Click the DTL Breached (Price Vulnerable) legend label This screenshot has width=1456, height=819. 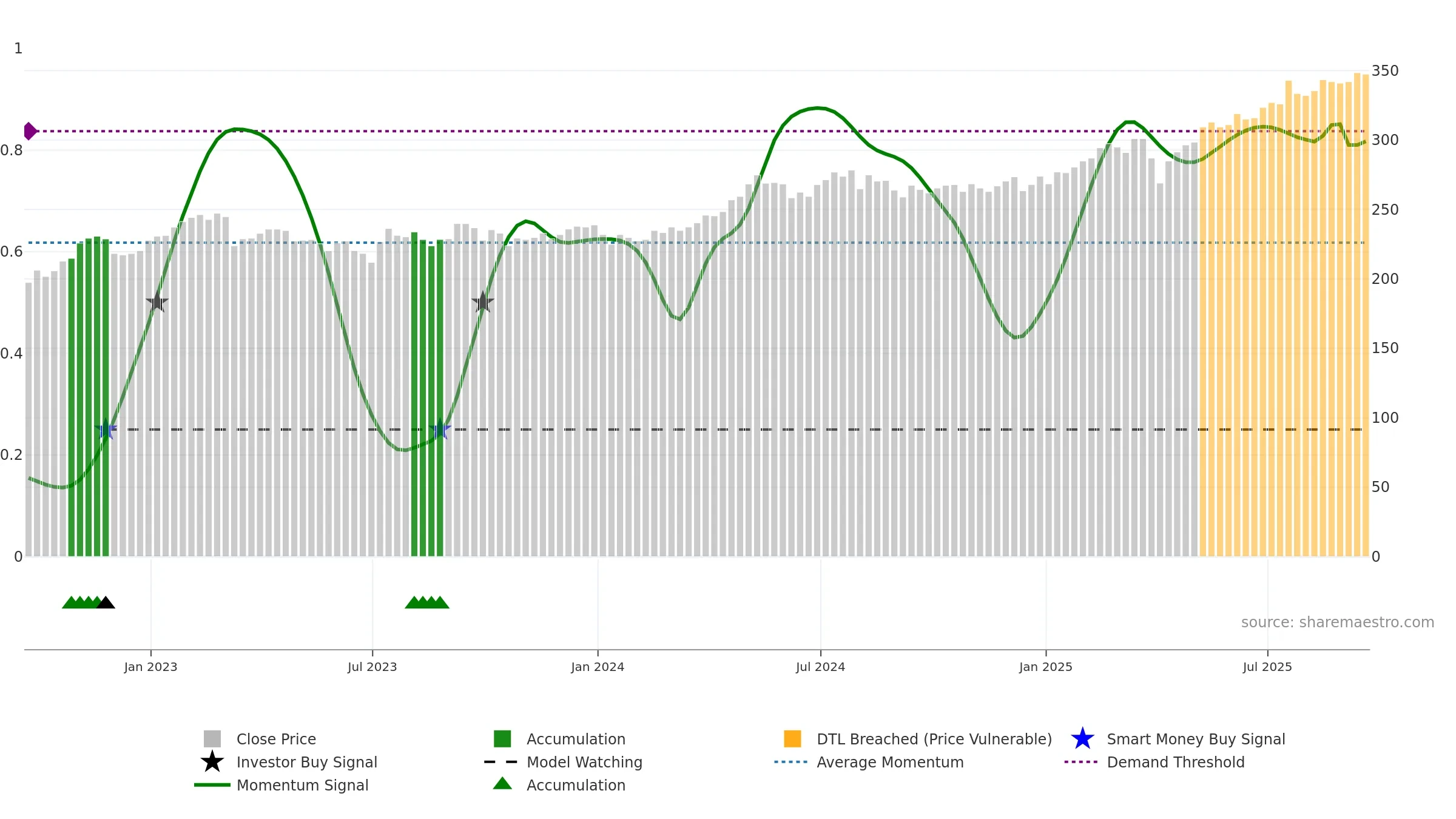tap(934, 739)
